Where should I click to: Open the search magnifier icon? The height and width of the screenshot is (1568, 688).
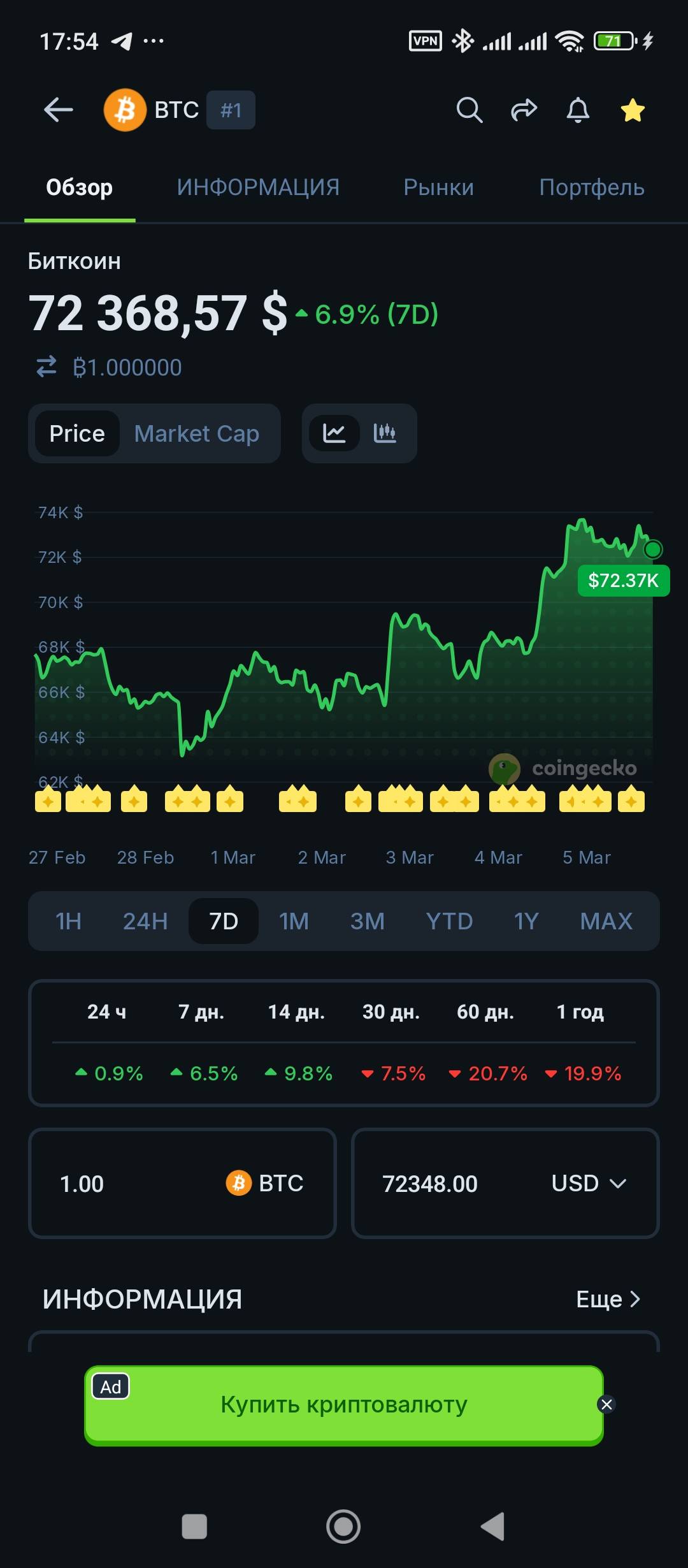469,110
